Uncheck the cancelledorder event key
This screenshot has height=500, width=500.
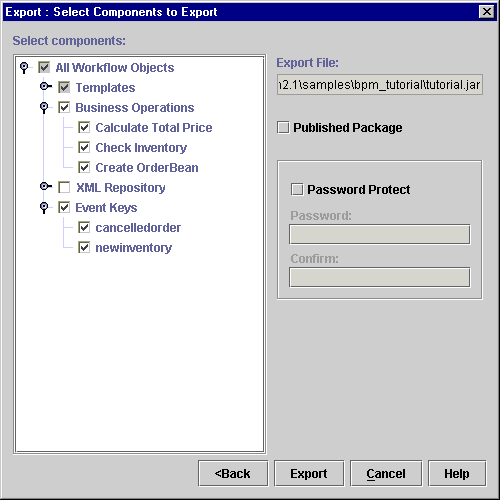(x=84, y=227)
